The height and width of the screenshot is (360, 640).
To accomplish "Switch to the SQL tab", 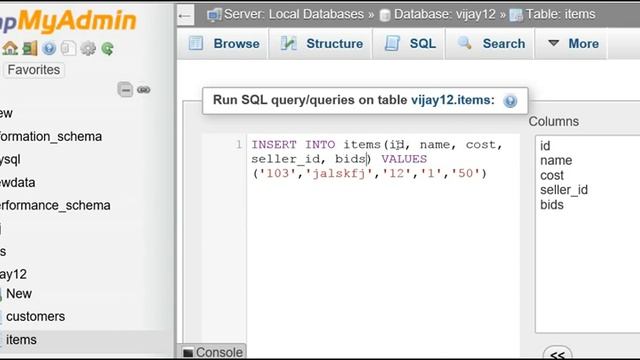I will tap(409, 44).
